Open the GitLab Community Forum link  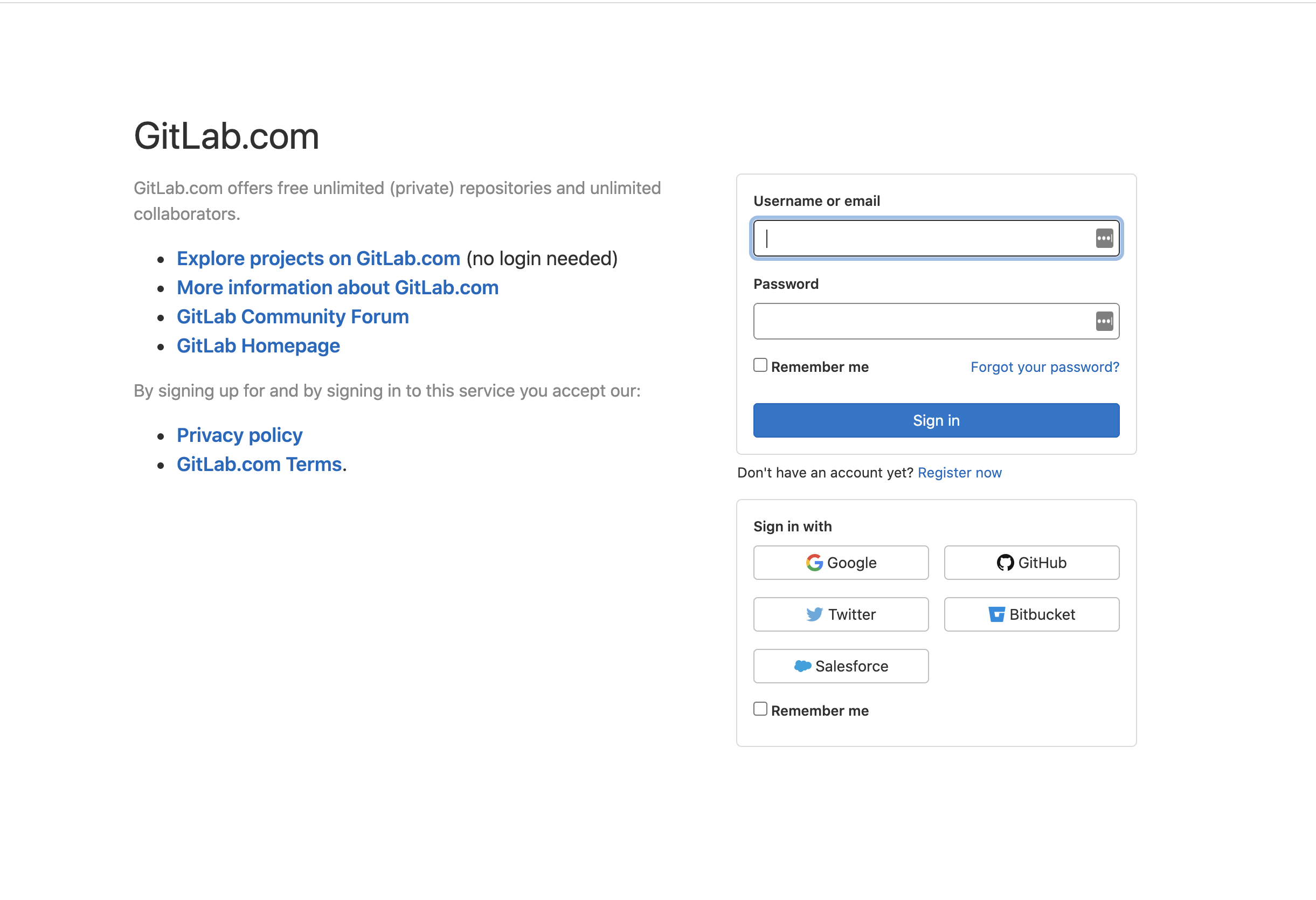[x=293, y=316]
